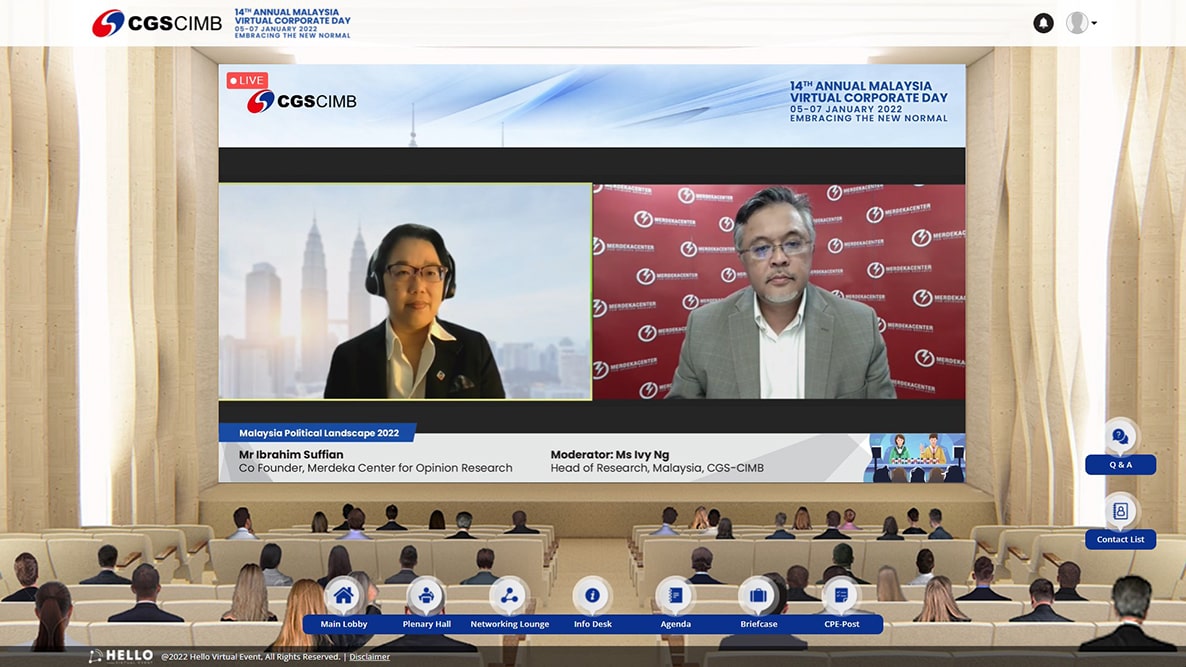Click the 'Mr Ibrahim Suffian' speaker name
The image size is (1186, 667).
pyautogui.click(x=291, y=454)
